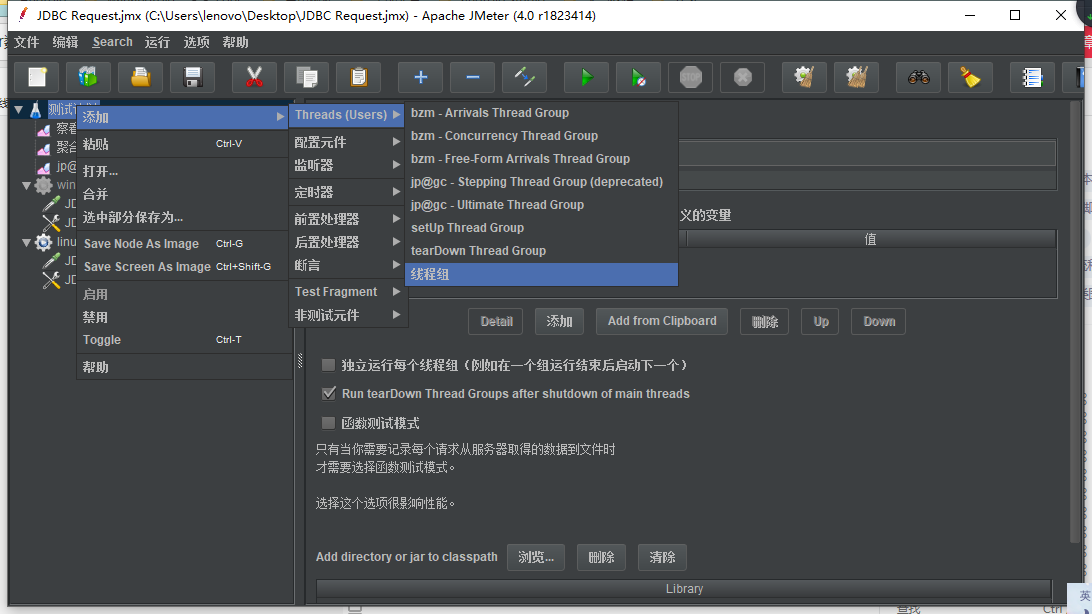Select the win thread group gear icon
The height and width of the screenshot is (614, 1092).
point(43,185)
